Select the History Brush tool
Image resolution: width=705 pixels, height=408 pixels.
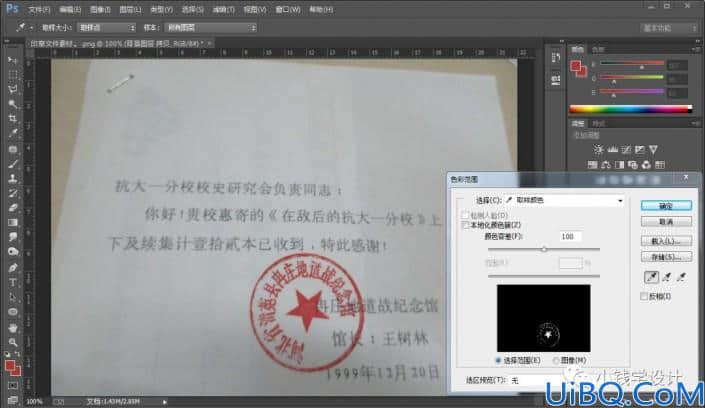[x=13, y=193]
